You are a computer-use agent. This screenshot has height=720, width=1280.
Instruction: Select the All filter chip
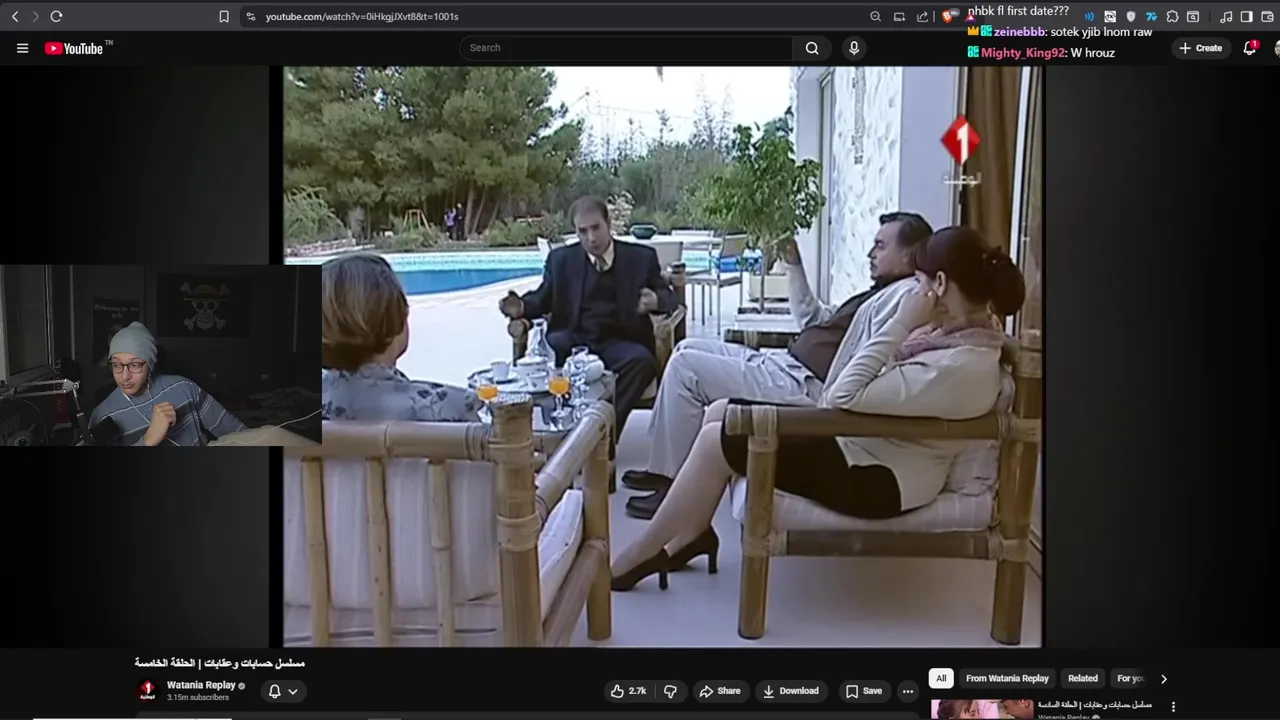coord(941,678)
